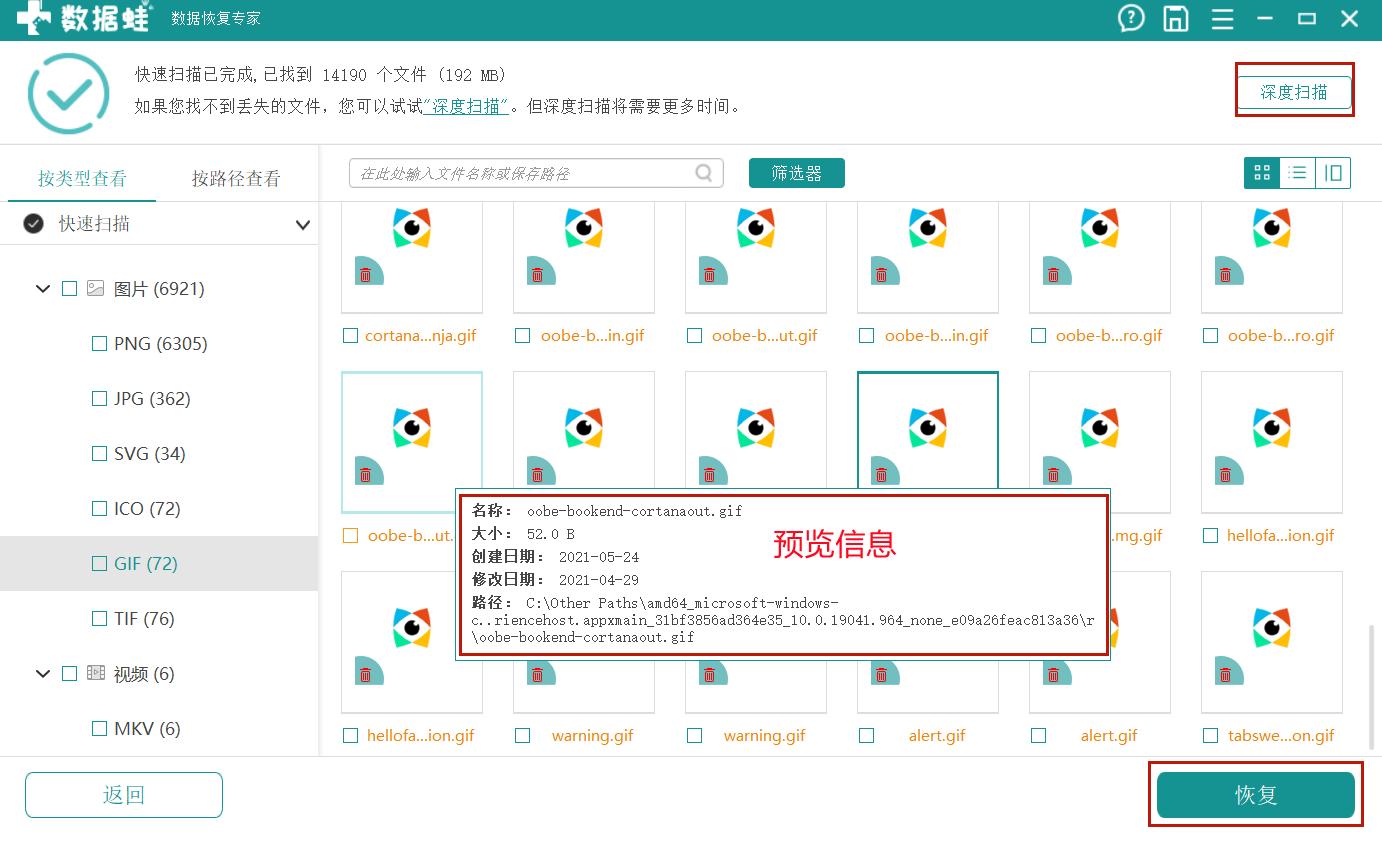Expand the 快速扫描 dropdown arrow
Viewport: 1382px width, 842px height.
coord(302,225)
